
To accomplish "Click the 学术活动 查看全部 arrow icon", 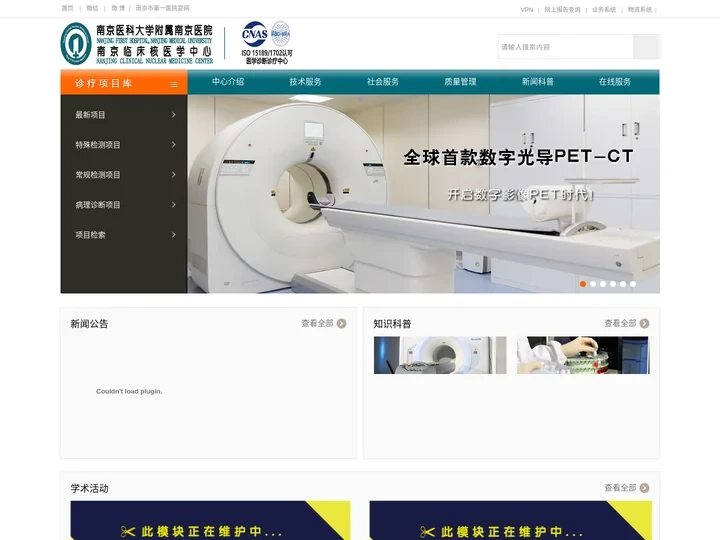I will pos(644,488).
